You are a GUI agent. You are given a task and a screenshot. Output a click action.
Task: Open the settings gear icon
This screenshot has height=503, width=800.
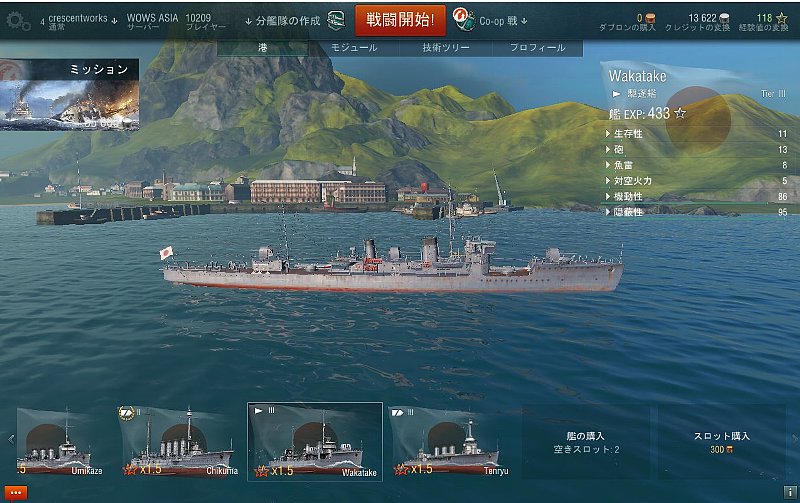coord(18,21)
